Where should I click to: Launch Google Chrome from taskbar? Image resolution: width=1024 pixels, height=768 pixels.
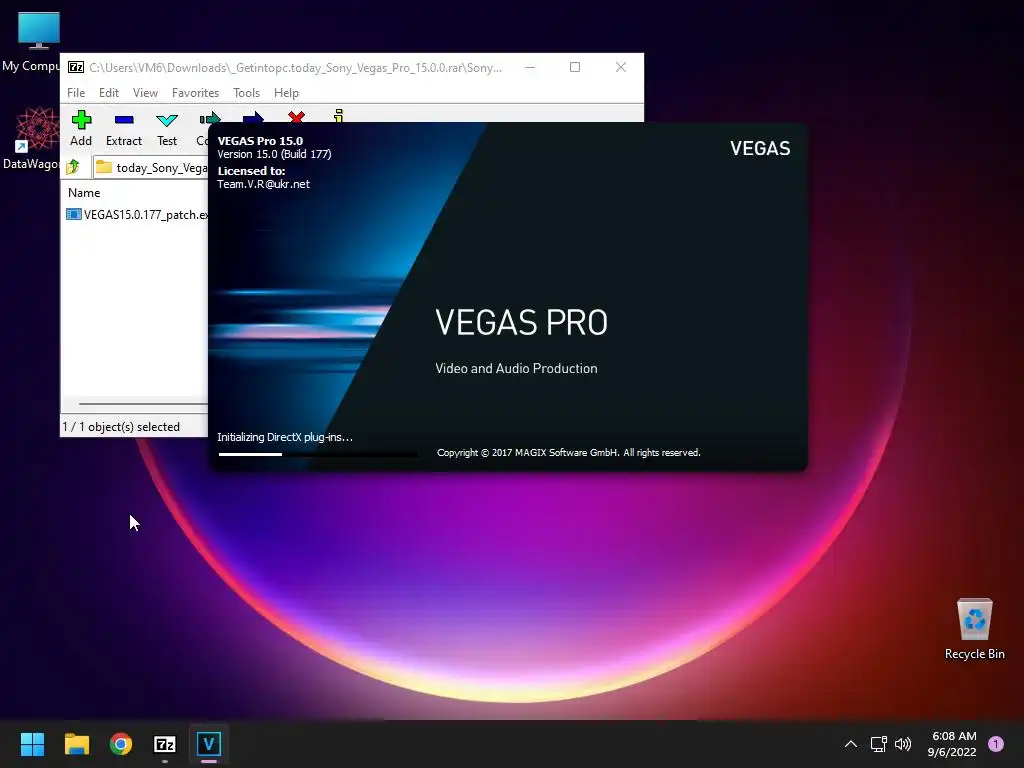[121, 744]
